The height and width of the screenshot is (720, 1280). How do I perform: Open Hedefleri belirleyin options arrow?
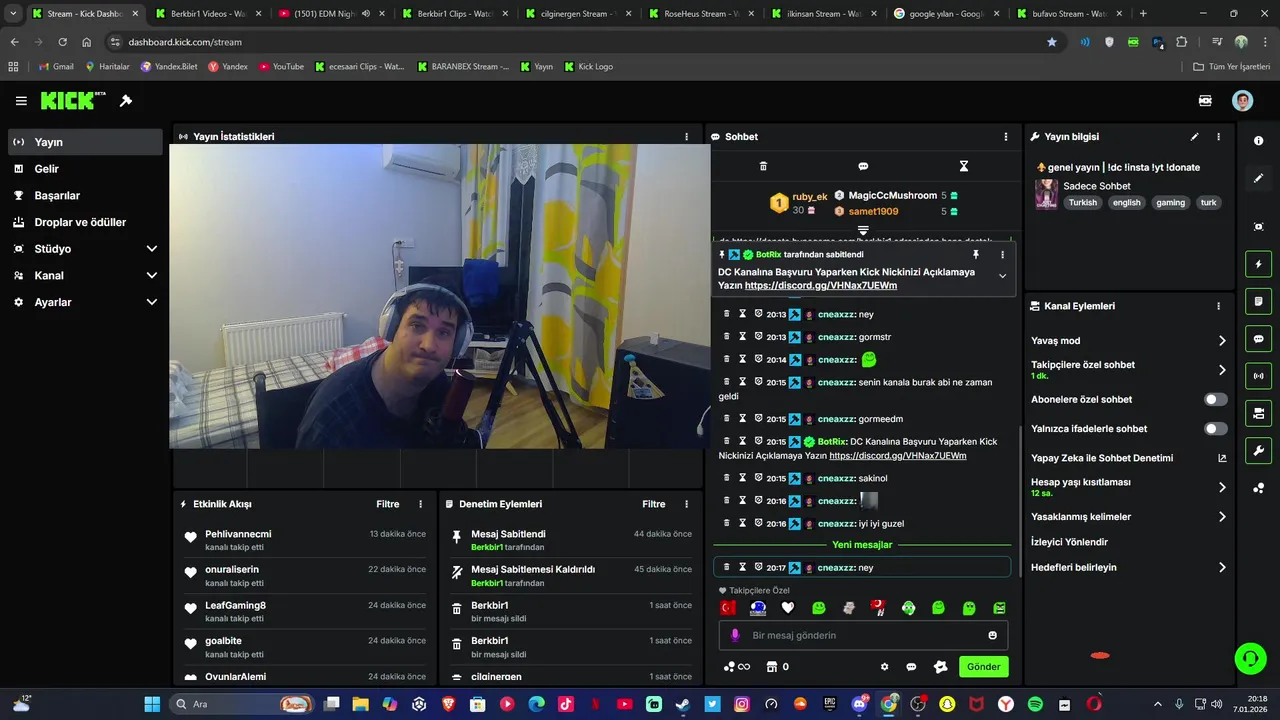pyautogui.click(x=1221, y=568)
